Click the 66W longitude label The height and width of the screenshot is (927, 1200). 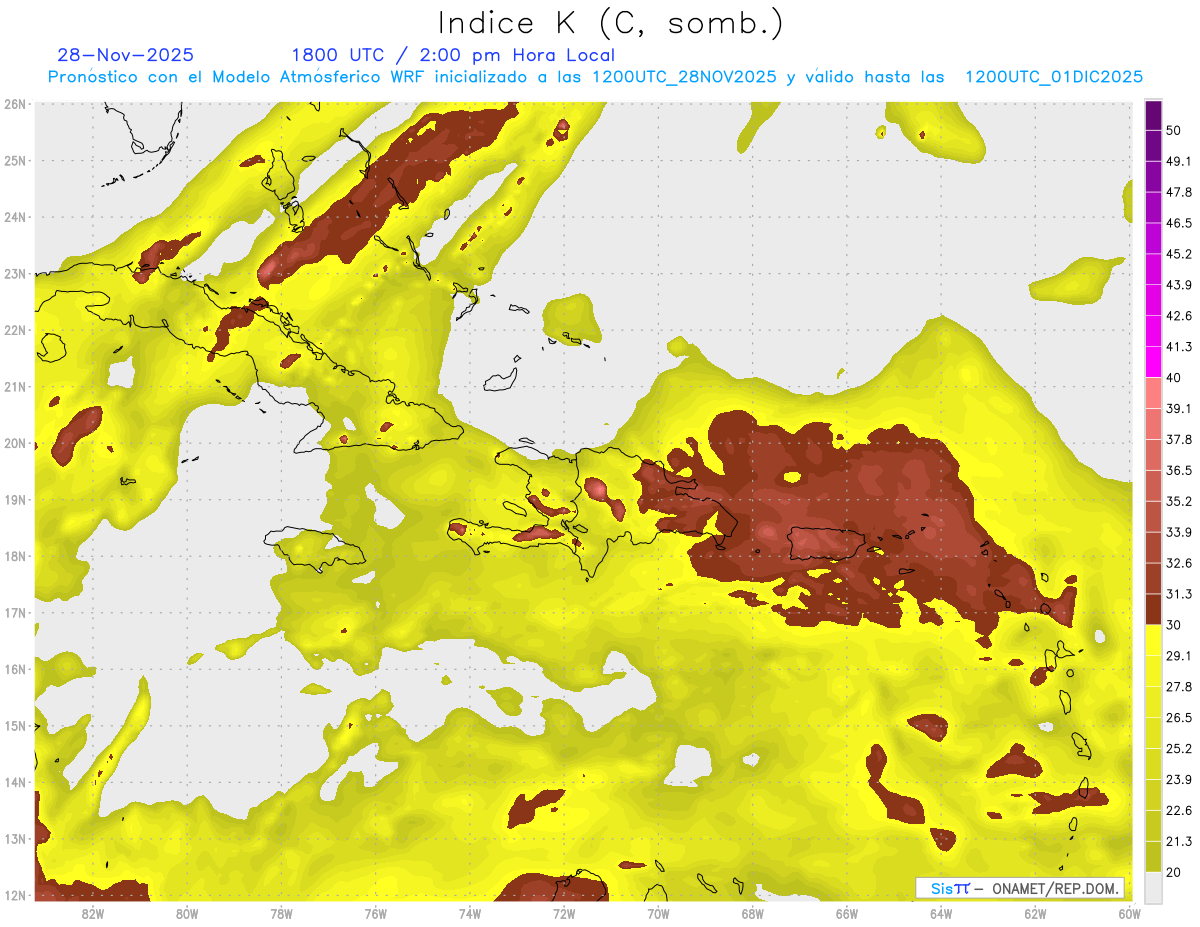[x=847, y=913]
